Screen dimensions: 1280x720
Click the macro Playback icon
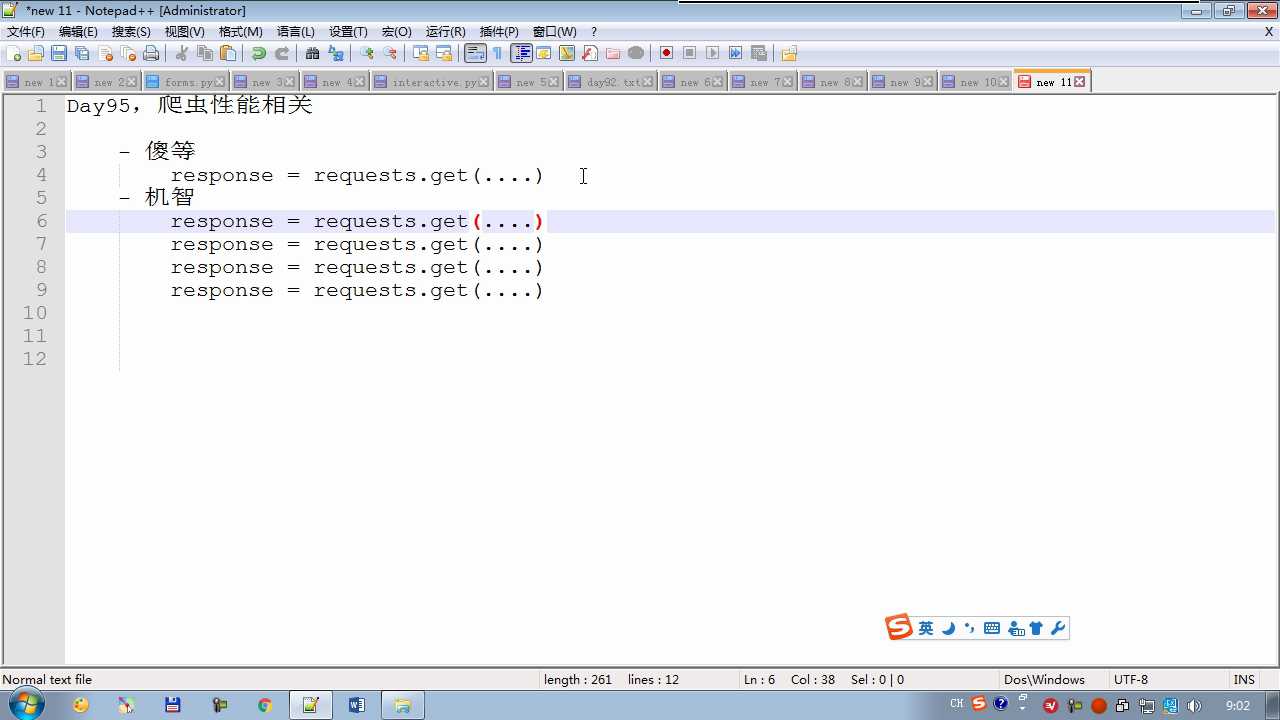(x=712, y=53)
